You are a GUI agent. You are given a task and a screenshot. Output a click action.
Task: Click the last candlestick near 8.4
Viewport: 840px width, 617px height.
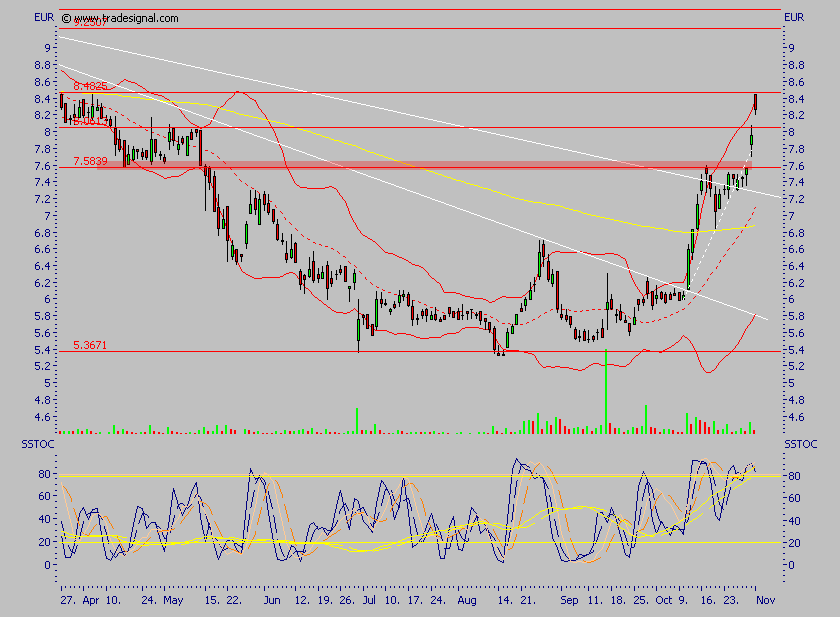tap(755, 102)
